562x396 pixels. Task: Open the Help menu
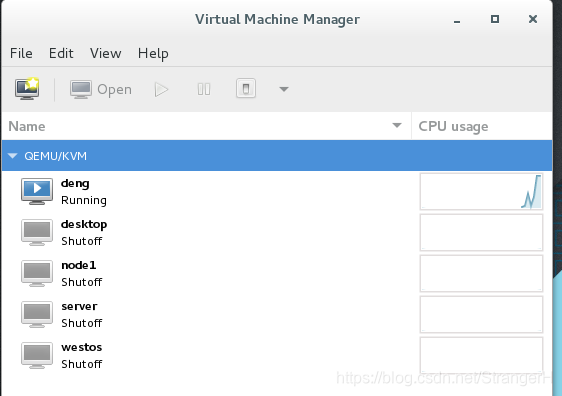coord(153,54)
